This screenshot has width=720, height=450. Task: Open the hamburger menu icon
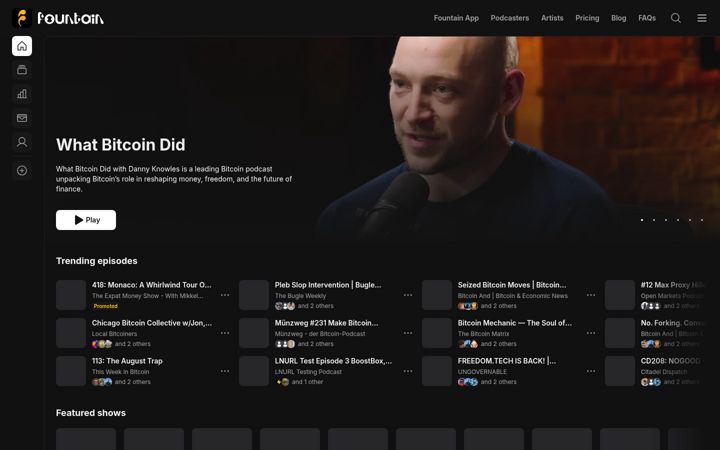pos(702,18)
